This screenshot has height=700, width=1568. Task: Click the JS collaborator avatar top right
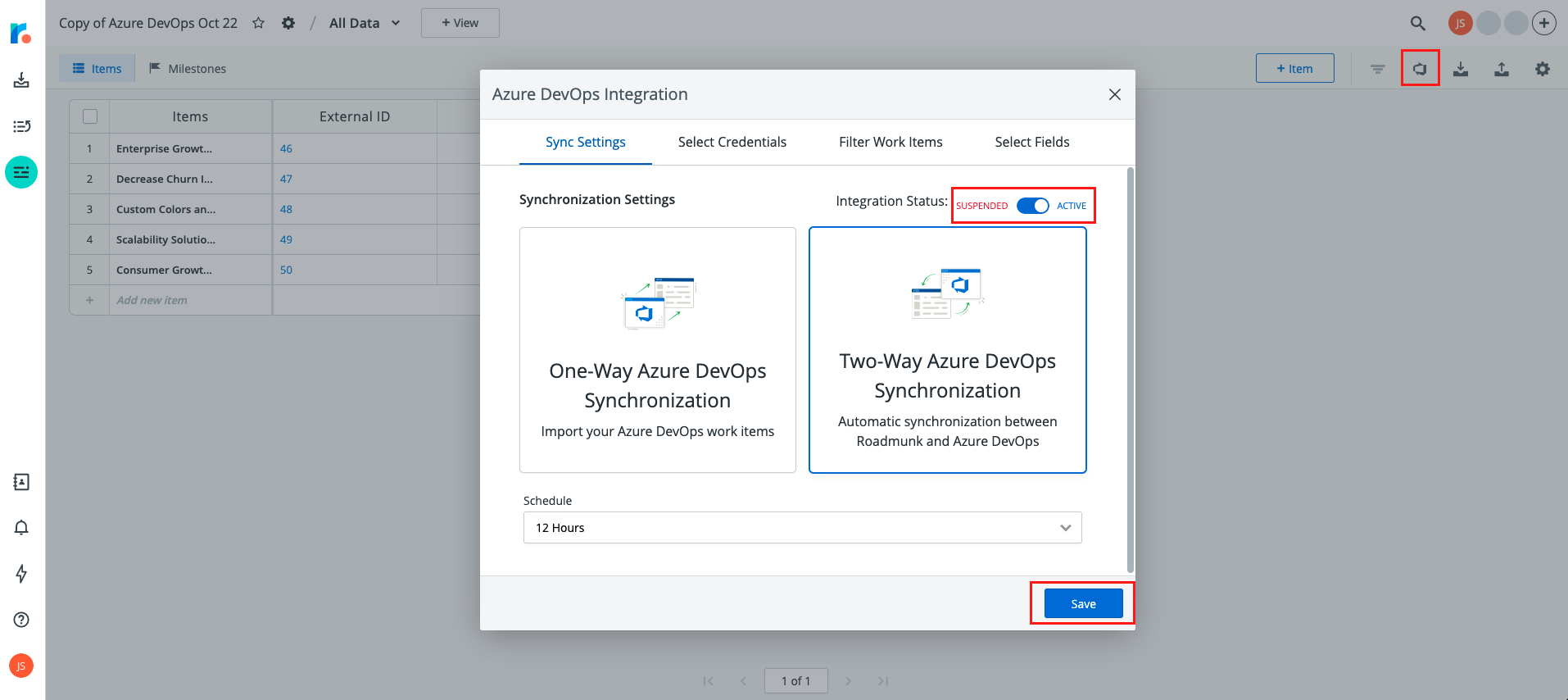[x=1461, y=23]
